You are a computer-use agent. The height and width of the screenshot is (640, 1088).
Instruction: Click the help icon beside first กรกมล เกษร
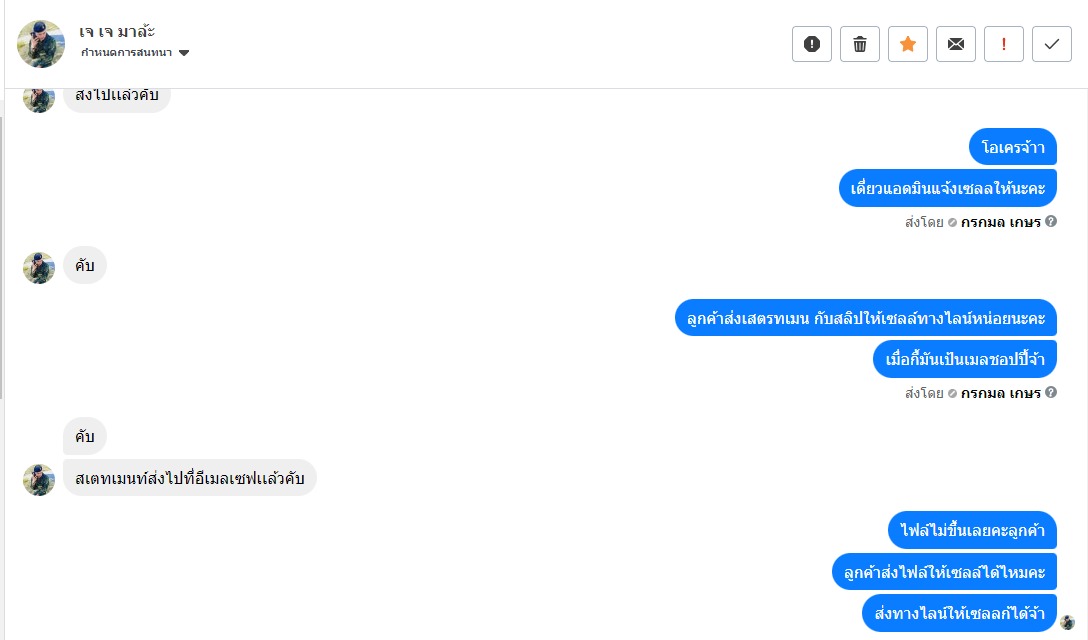(x=1051, y=221)
